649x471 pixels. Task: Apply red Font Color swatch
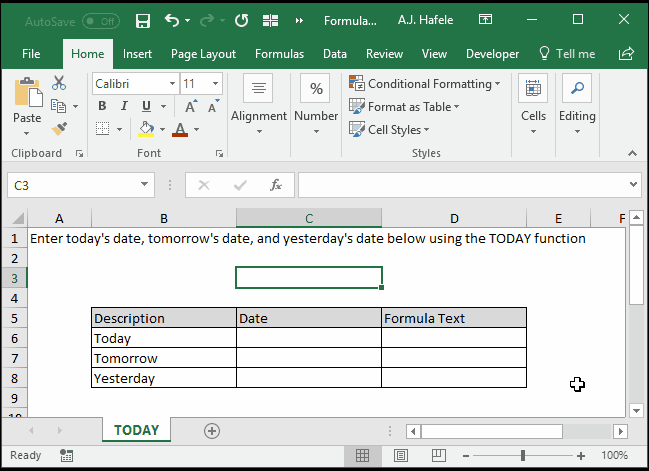click(x=180, y=129)
